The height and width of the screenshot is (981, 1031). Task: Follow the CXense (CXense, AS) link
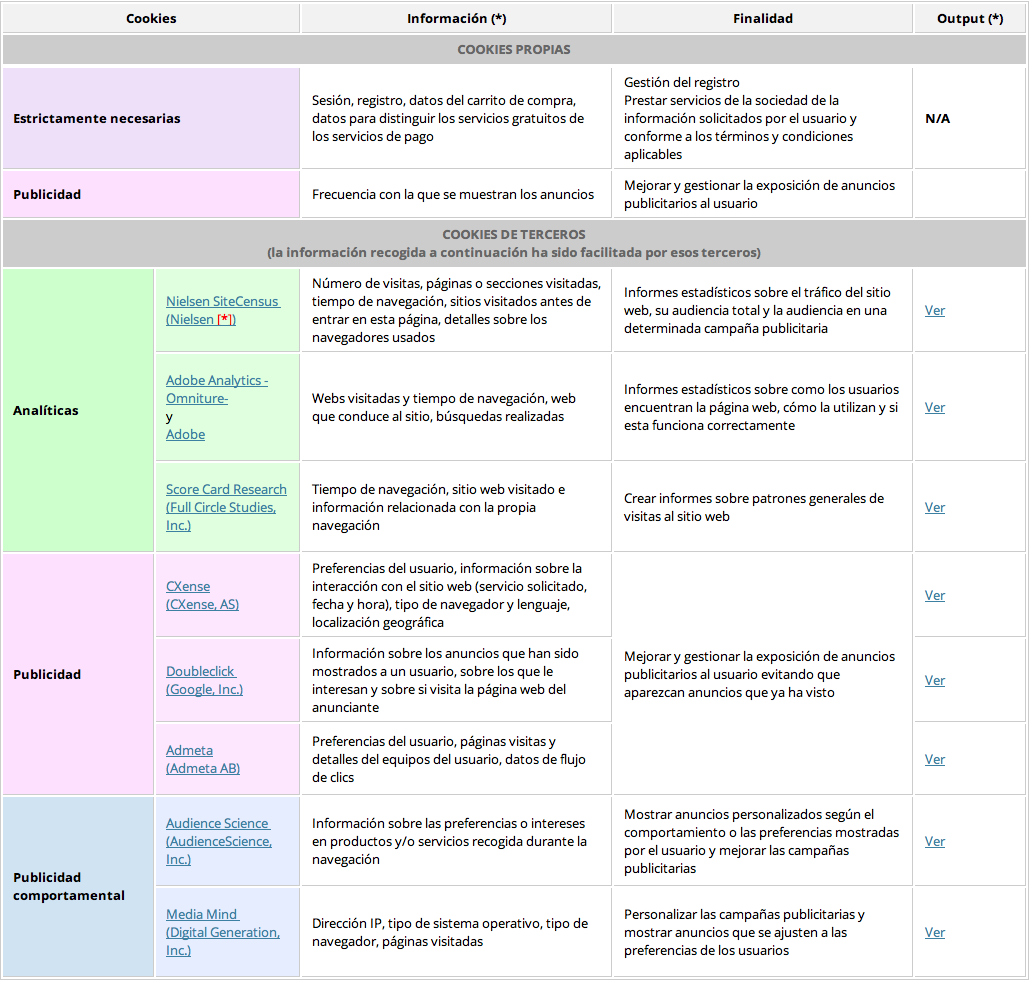pos(203,595)
